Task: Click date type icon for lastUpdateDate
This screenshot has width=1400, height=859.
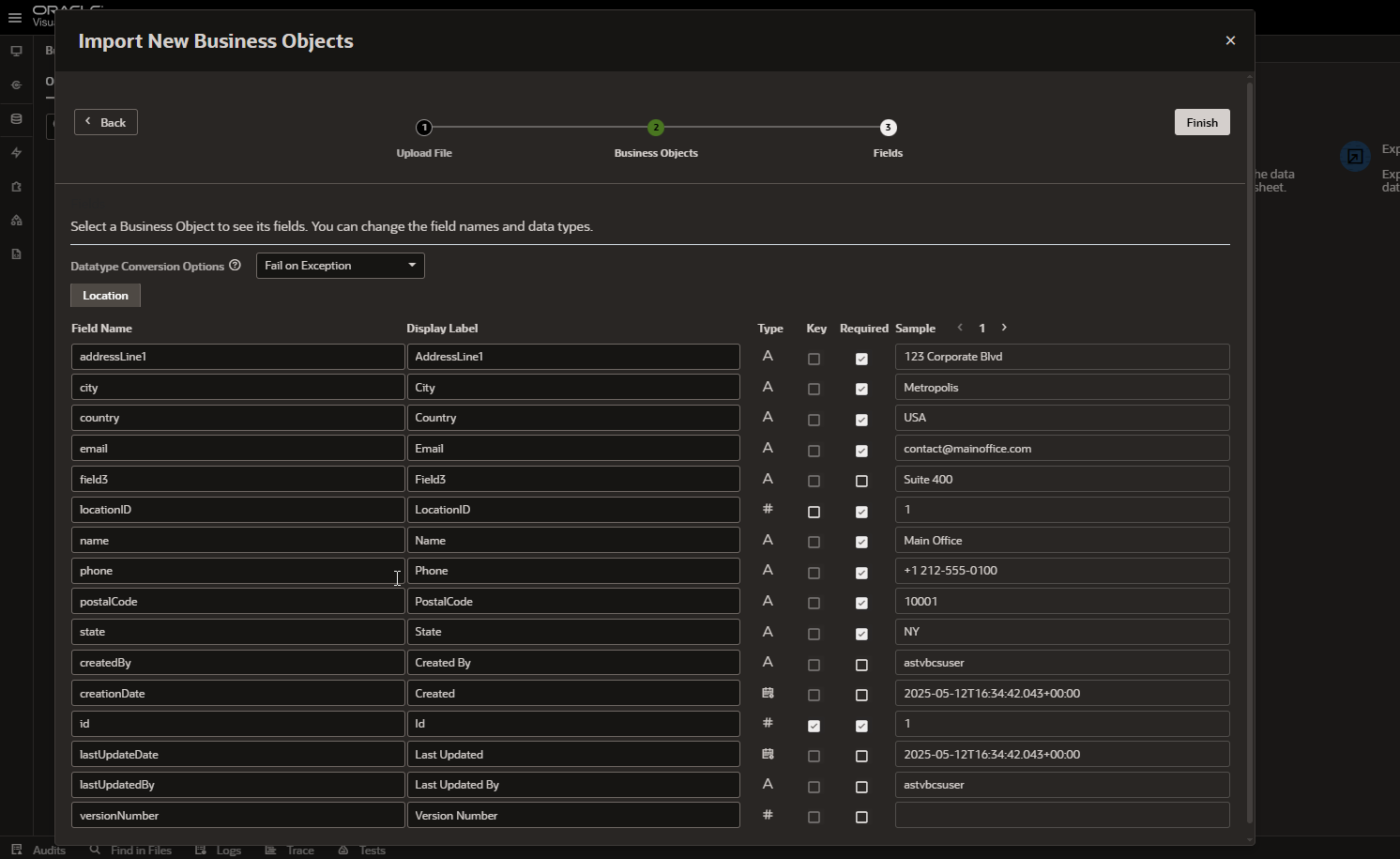Action: [x=768, y=754]
